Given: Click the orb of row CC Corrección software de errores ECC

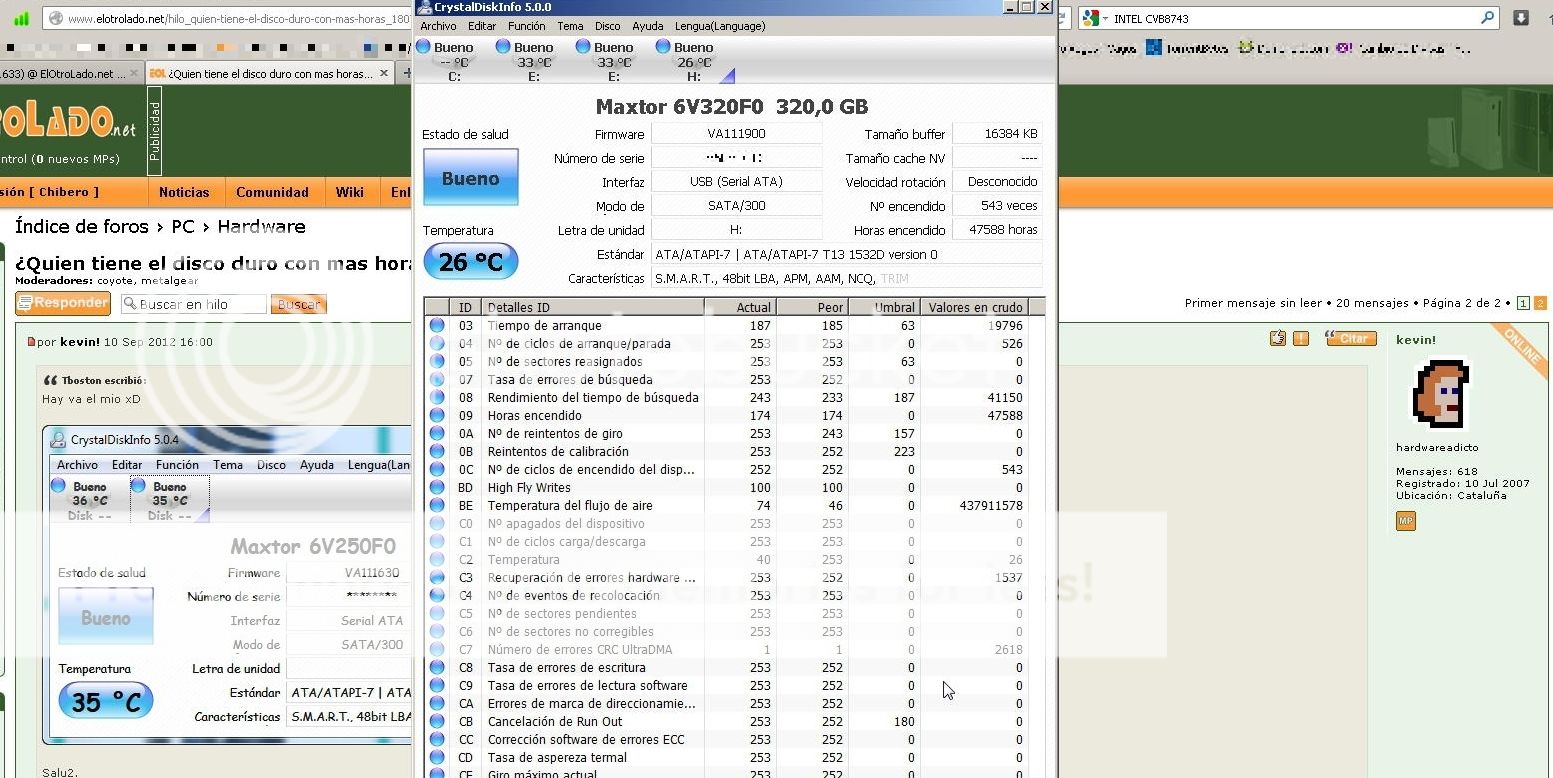Looking at the screenshot, I should tap(437, 740).
